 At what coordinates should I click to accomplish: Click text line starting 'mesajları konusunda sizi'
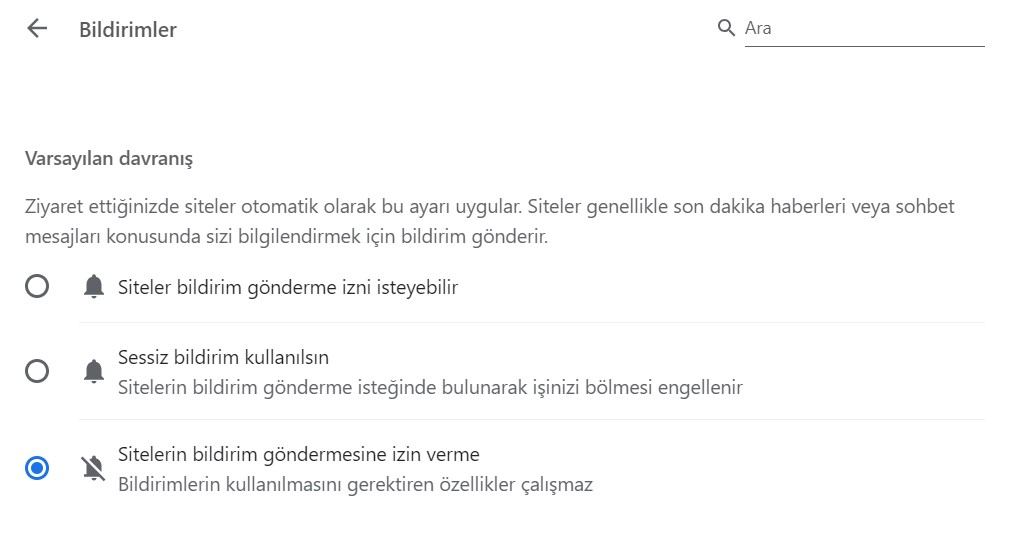[287, 237]
